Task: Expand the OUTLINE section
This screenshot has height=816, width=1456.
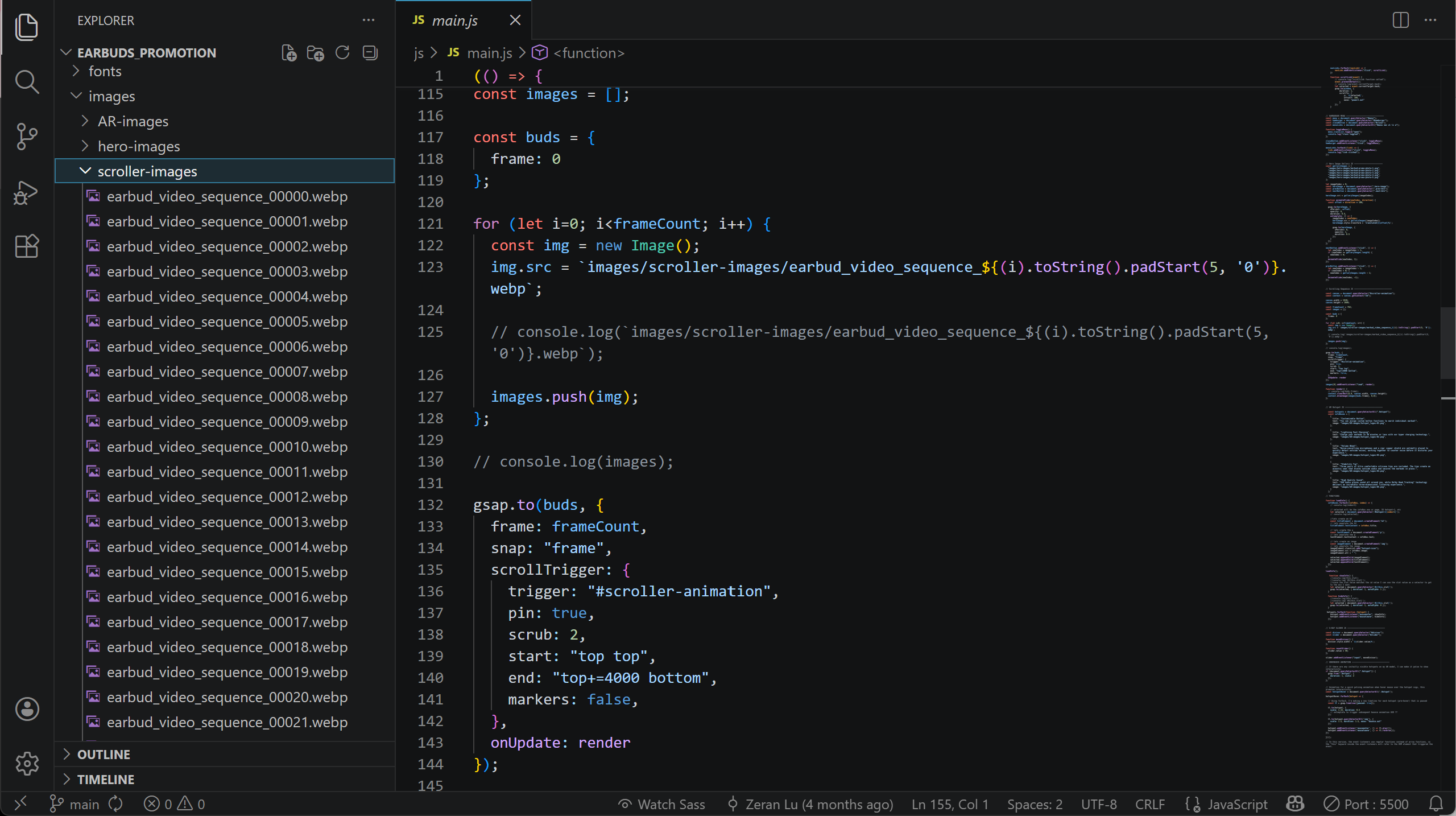Action: [x=104, y=755]
